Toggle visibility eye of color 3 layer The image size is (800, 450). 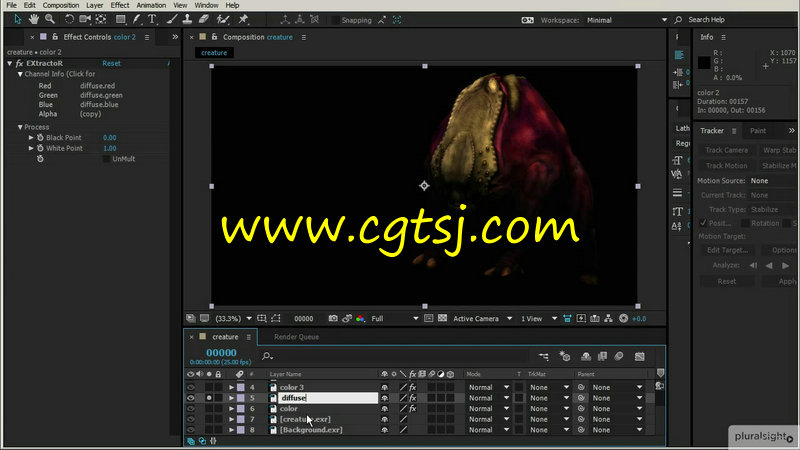tap(191, 387)
